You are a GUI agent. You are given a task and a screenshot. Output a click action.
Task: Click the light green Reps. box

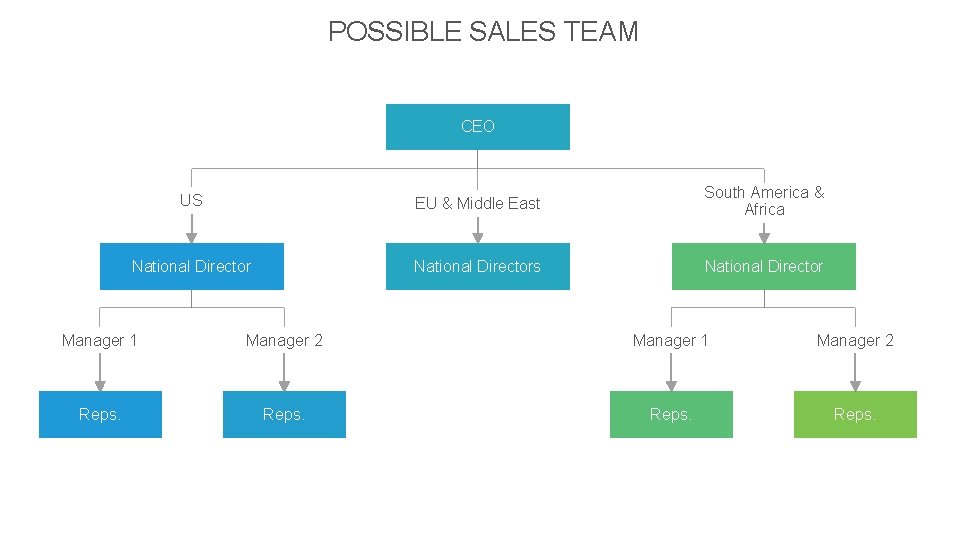855,414
